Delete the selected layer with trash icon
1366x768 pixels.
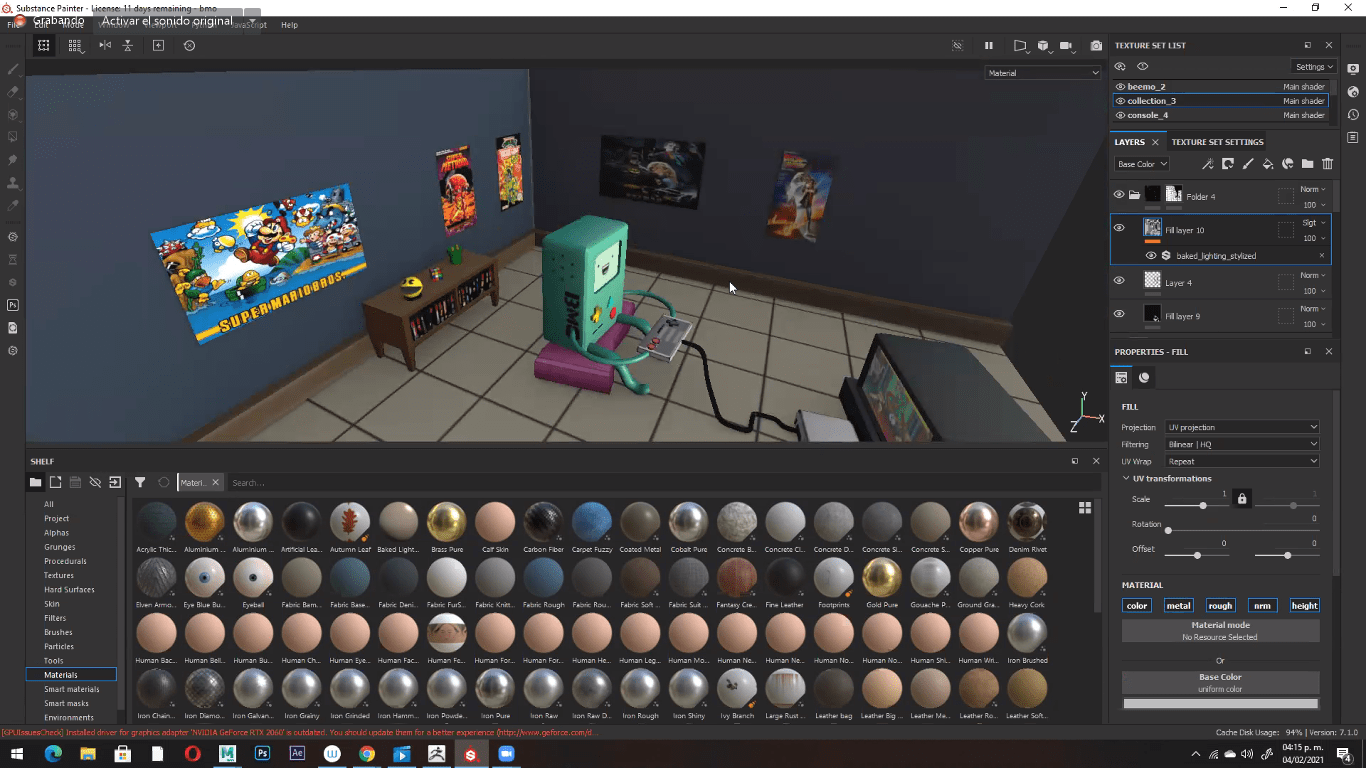click(1328, 164)
